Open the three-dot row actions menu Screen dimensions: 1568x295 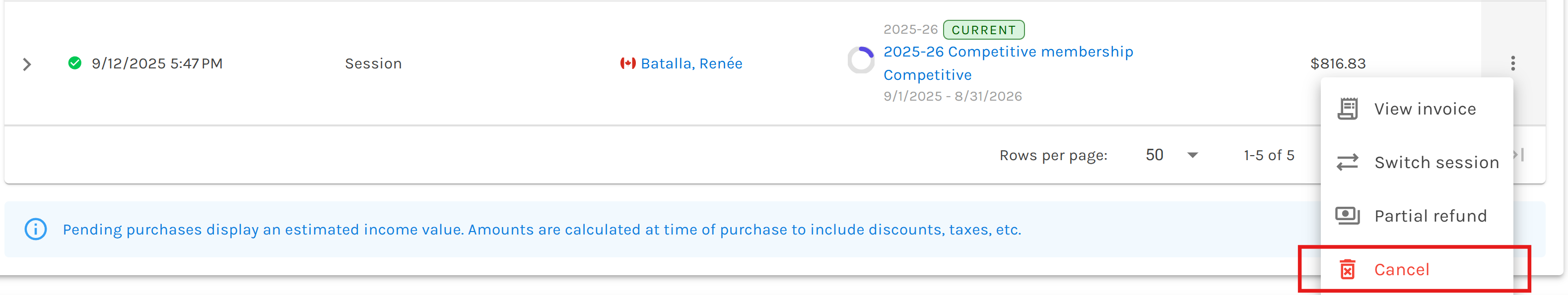pyautogui.click(x=1512, y=63)
